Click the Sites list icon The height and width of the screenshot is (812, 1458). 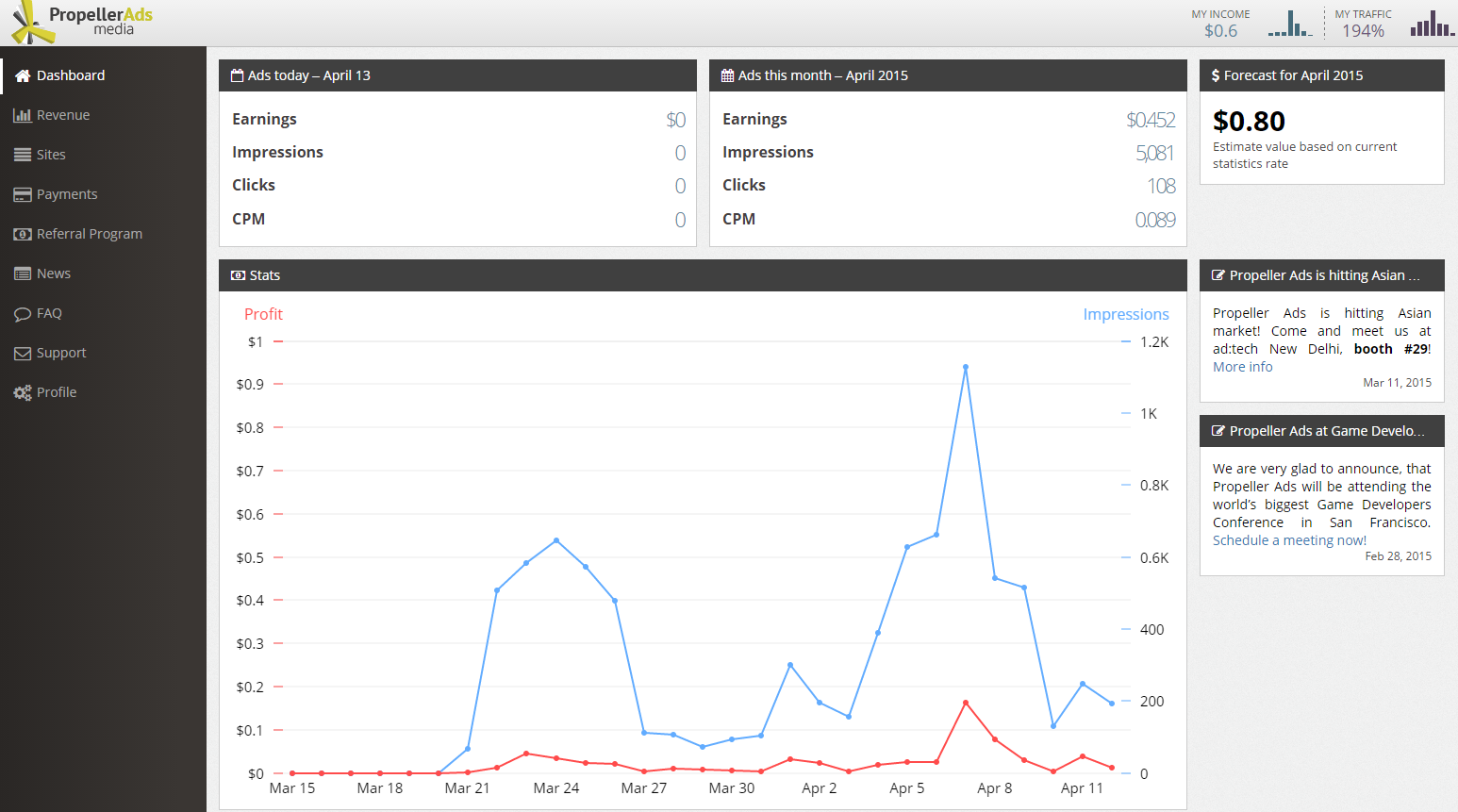pos(23,155)
